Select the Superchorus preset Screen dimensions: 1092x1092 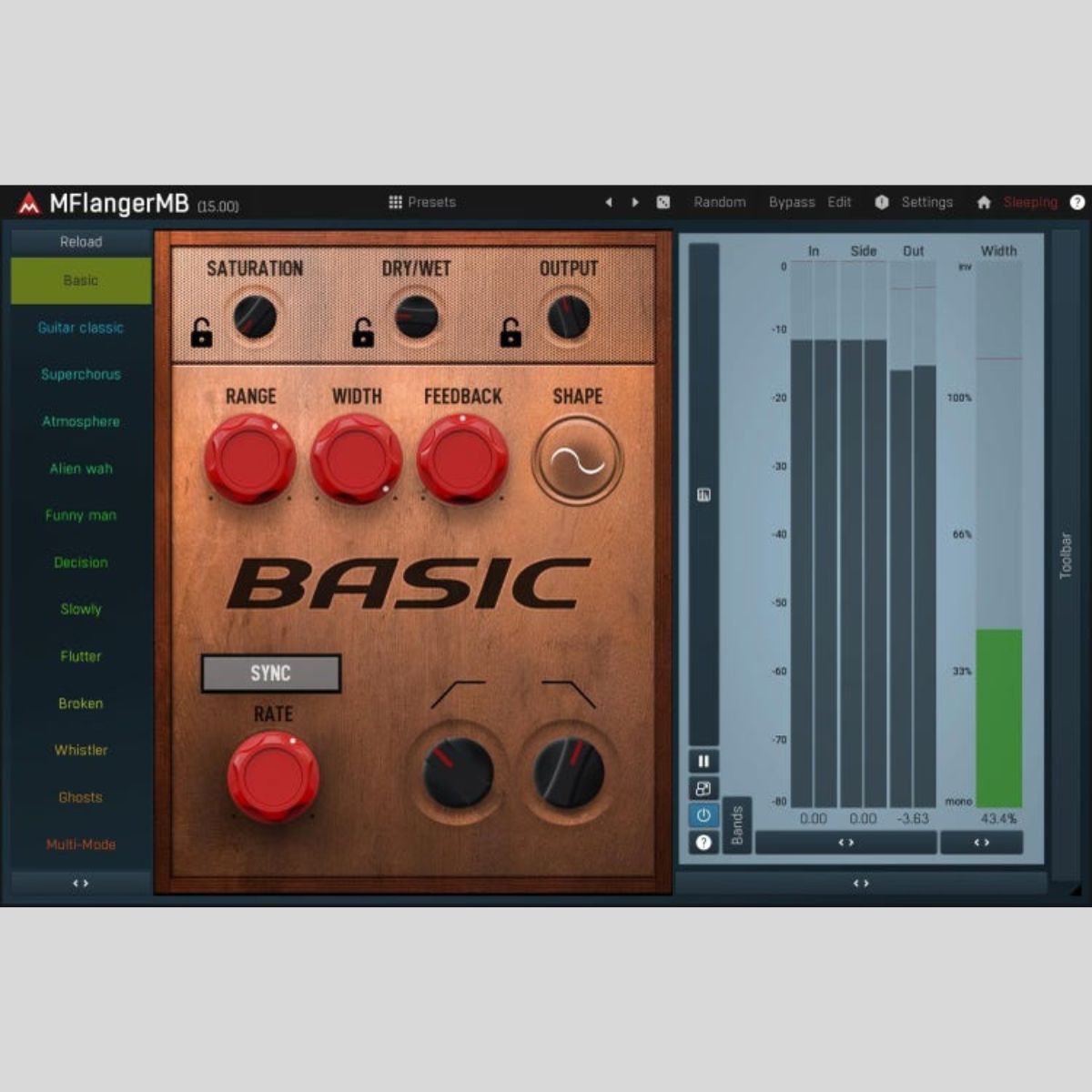pos(81,374)
